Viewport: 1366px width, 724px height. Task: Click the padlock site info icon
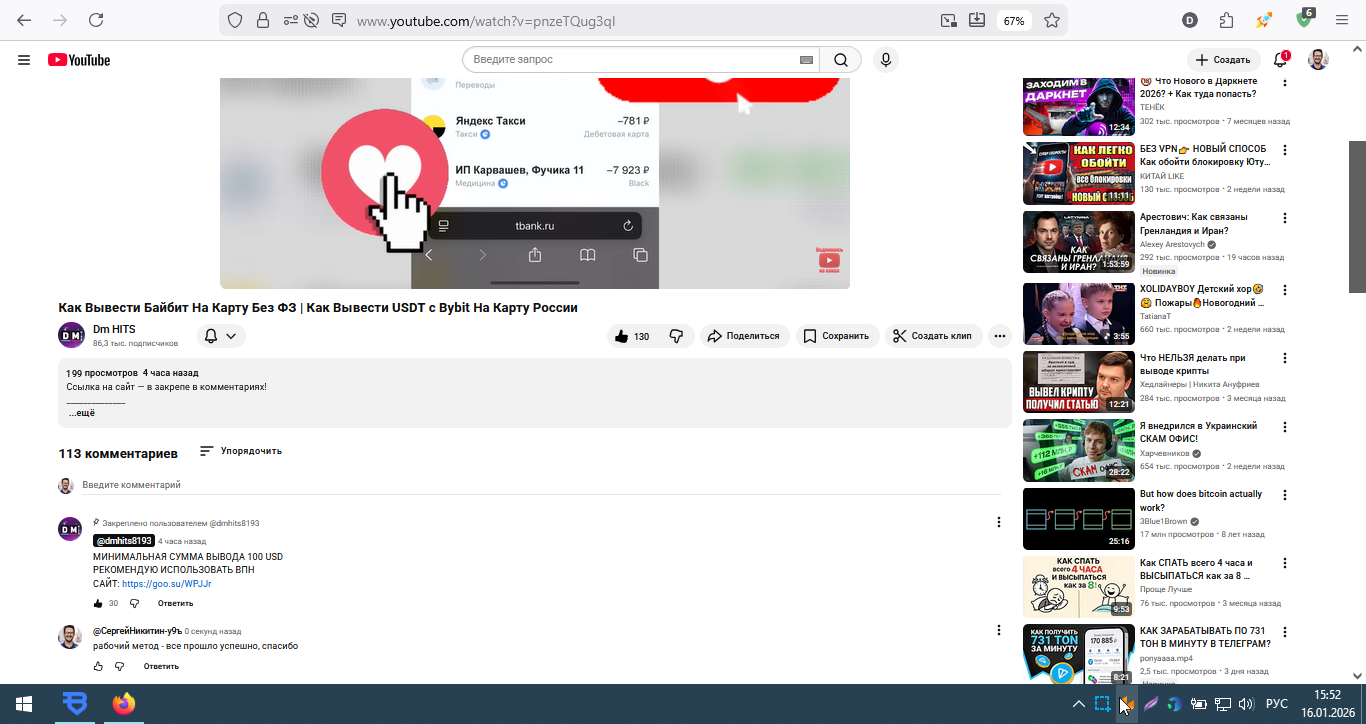[x=262, y=20]
